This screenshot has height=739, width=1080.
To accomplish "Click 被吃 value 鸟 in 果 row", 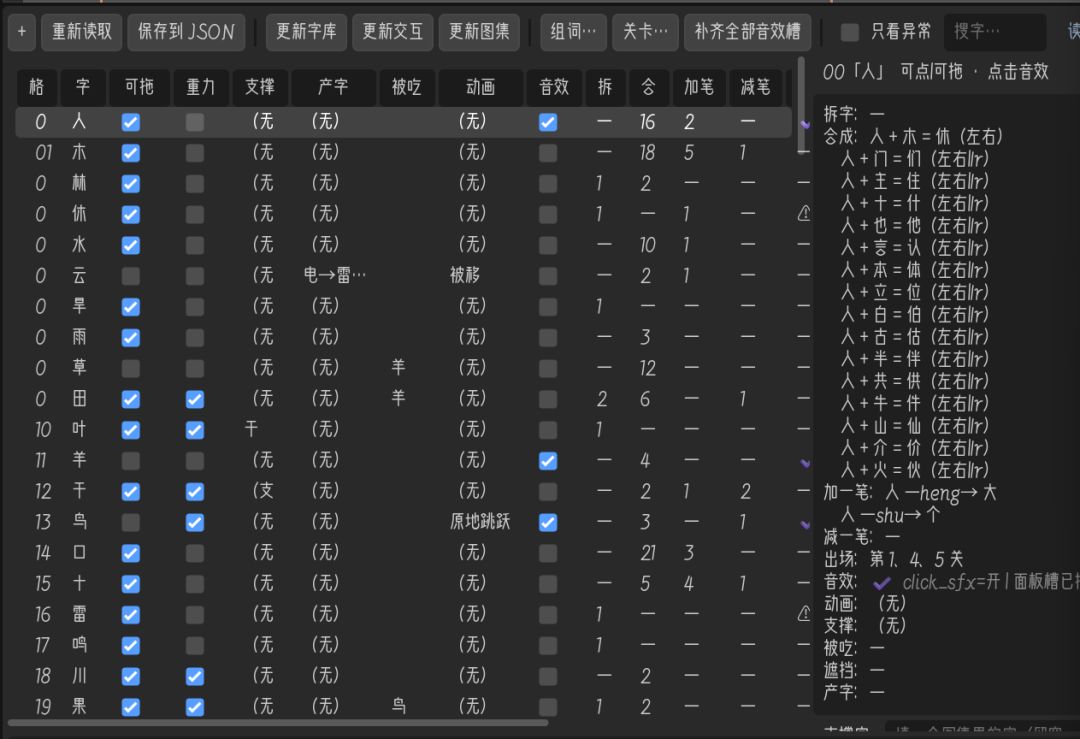I will click(x=399, y=706).
